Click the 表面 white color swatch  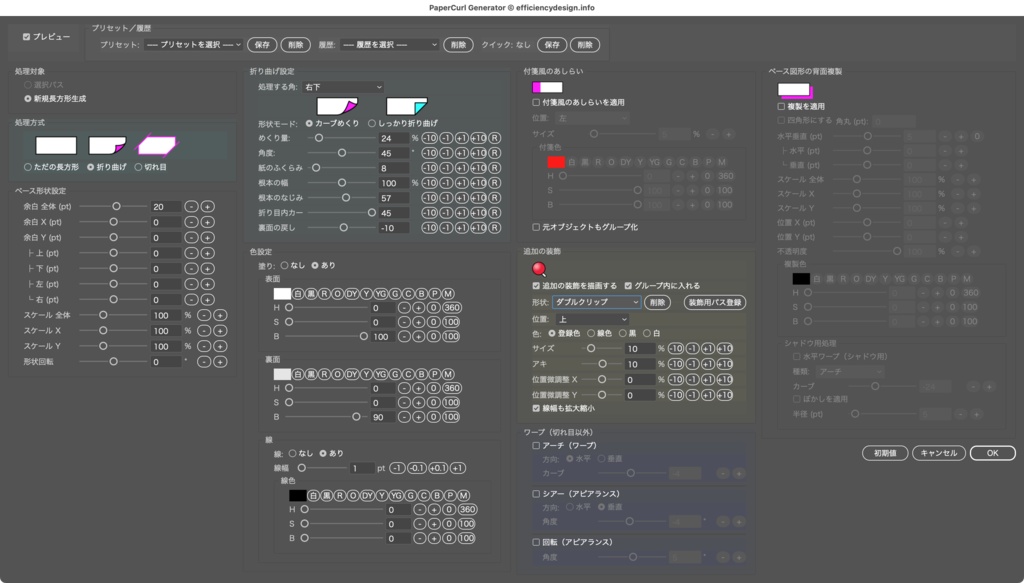282,294
